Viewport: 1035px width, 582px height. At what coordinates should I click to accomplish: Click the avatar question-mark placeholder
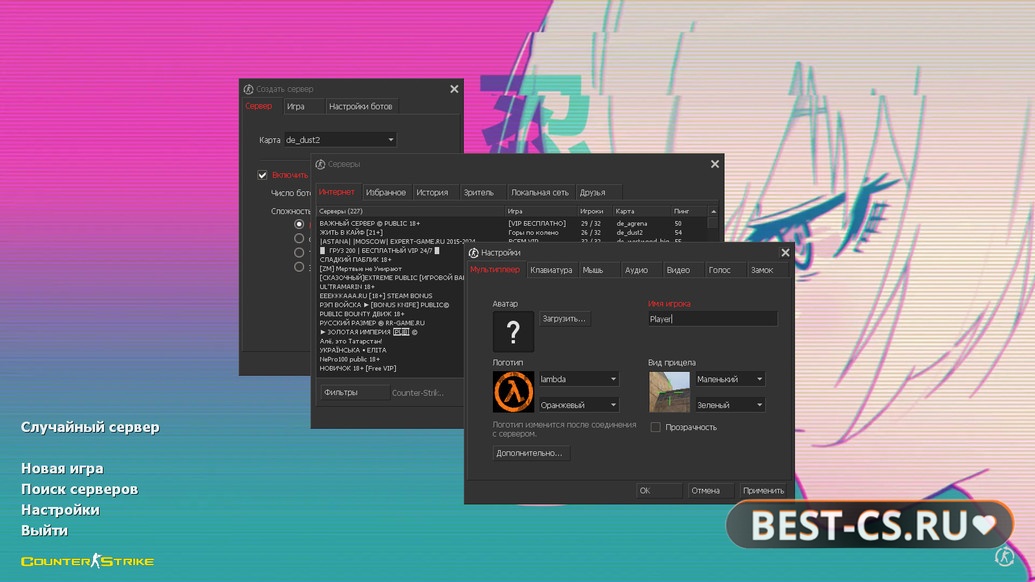click(x=513, y=331)
